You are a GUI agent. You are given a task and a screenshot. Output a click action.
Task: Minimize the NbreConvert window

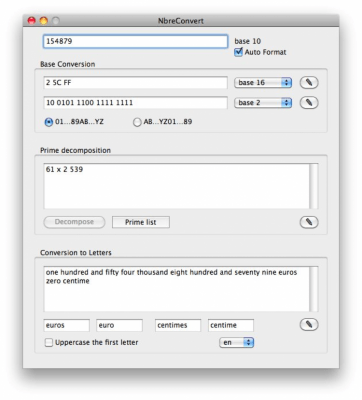click(x=44, y=21)
